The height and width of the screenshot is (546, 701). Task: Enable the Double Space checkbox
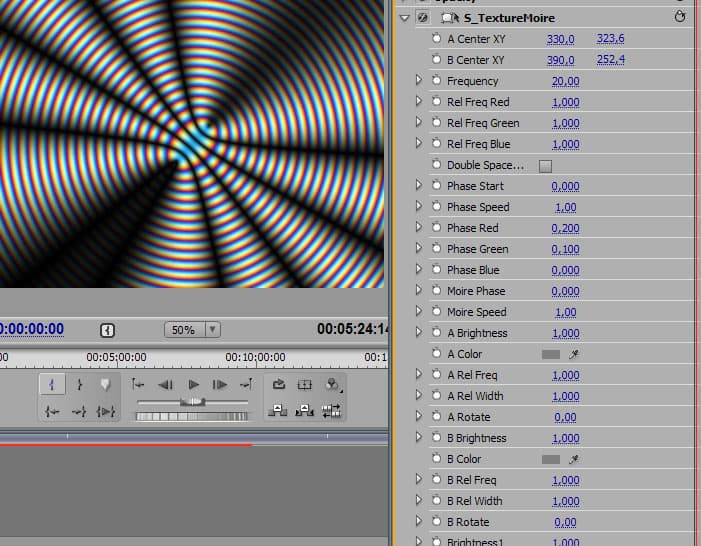point(545,166)
